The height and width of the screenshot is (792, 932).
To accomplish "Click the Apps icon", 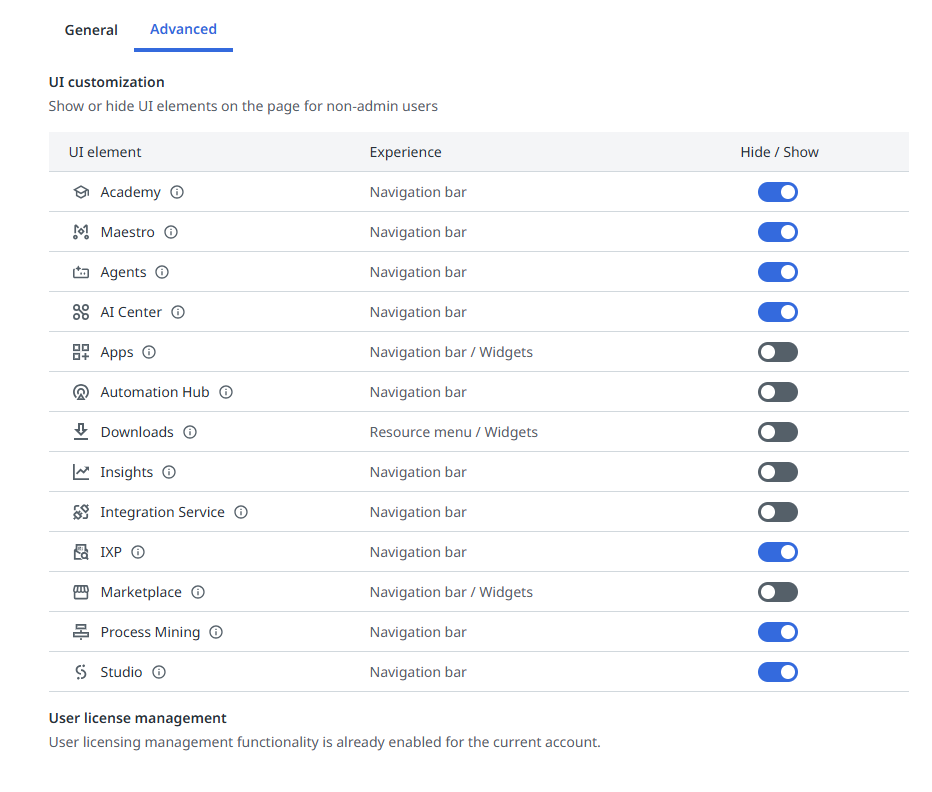I will 81,352.
